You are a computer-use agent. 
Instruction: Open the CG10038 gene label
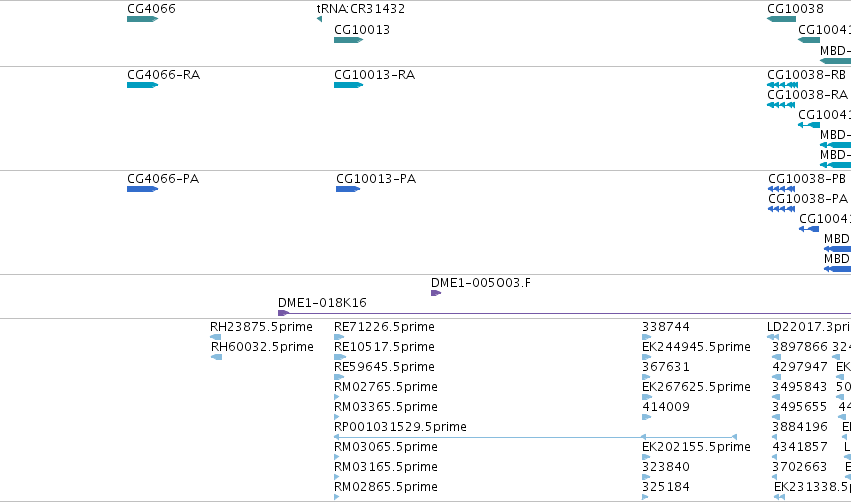[x=795, y=9]
